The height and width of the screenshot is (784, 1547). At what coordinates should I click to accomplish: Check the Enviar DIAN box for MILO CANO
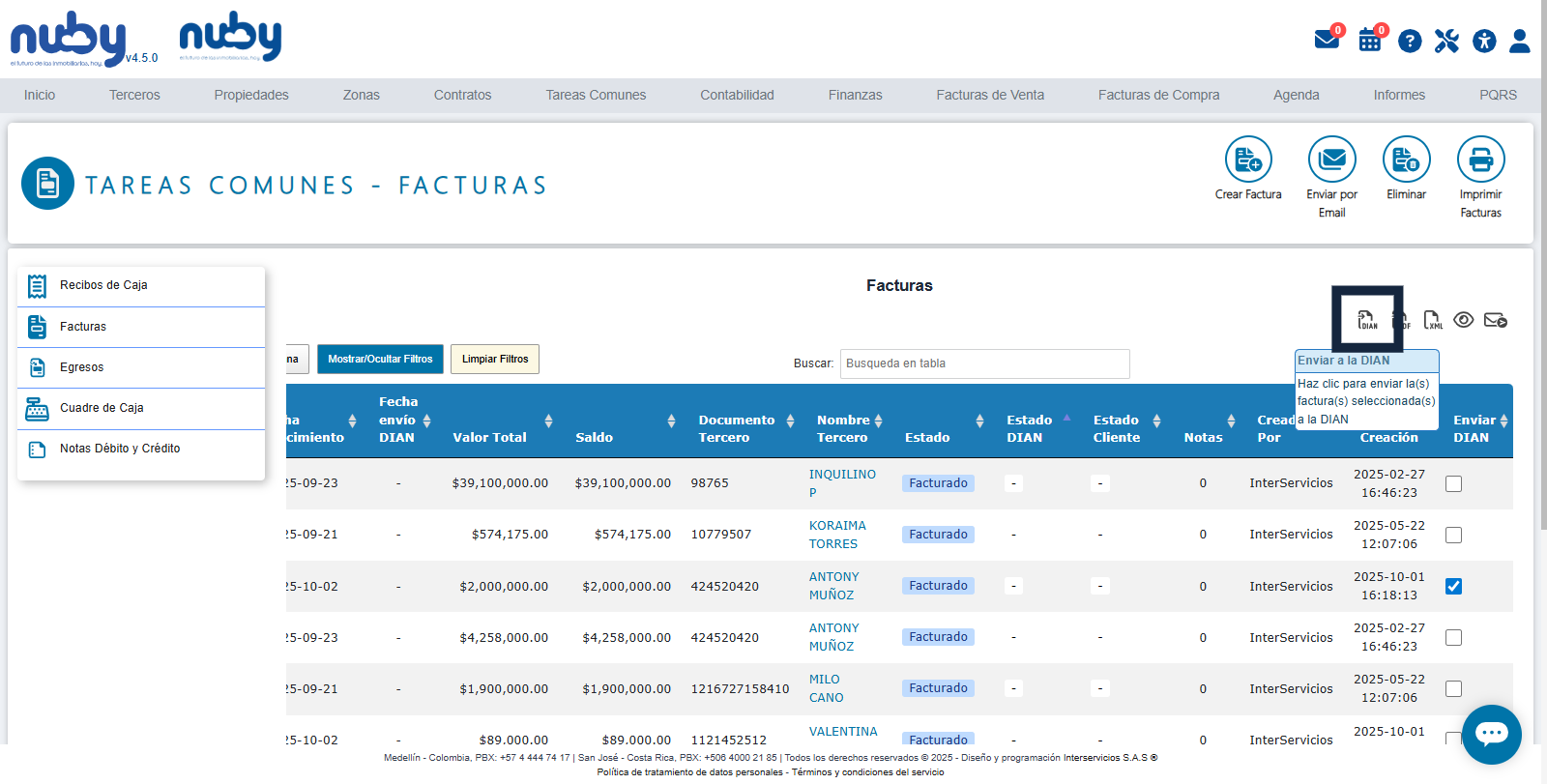[x=1453, y=689]
